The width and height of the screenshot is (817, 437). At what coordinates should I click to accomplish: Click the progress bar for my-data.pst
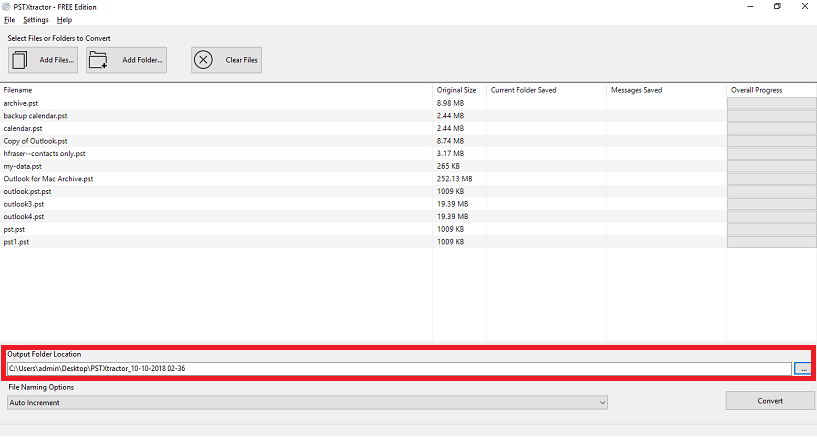(772, 166)
